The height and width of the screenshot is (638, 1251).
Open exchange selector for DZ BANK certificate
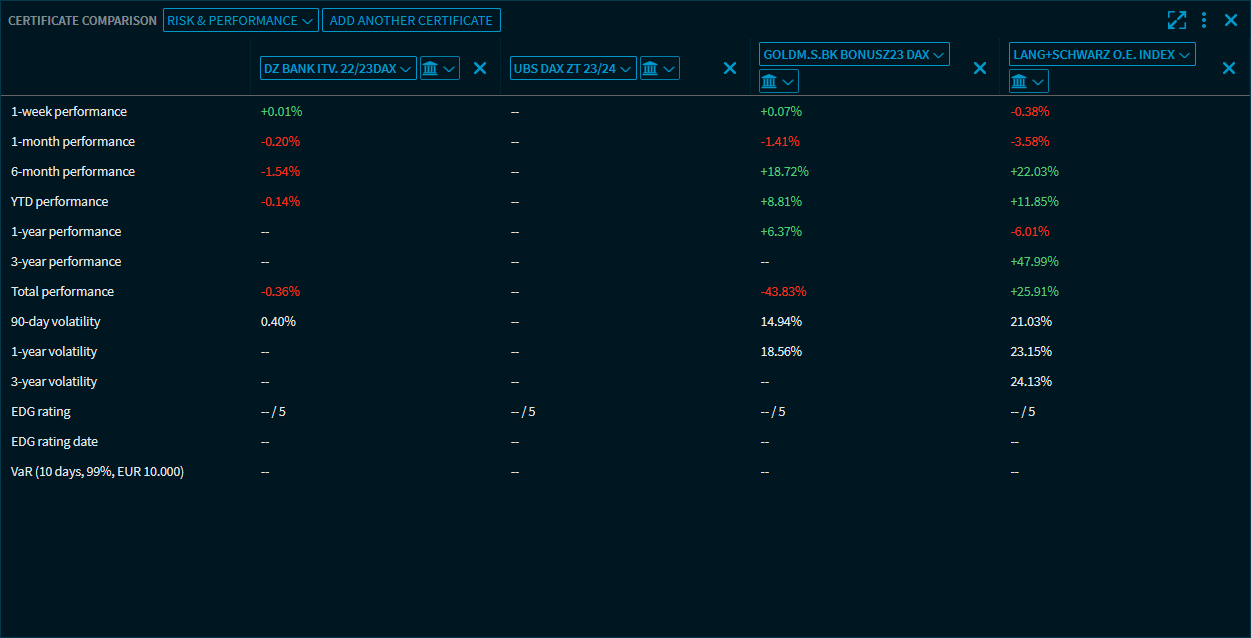[x=439, y=68]
